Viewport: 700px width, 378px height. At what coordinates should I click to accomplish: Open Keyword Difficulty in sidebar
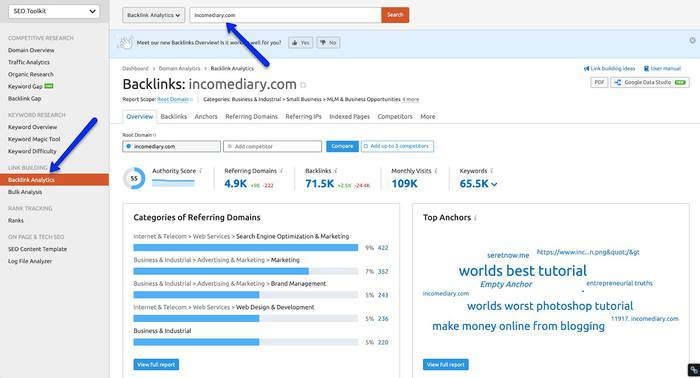[32, 151]
